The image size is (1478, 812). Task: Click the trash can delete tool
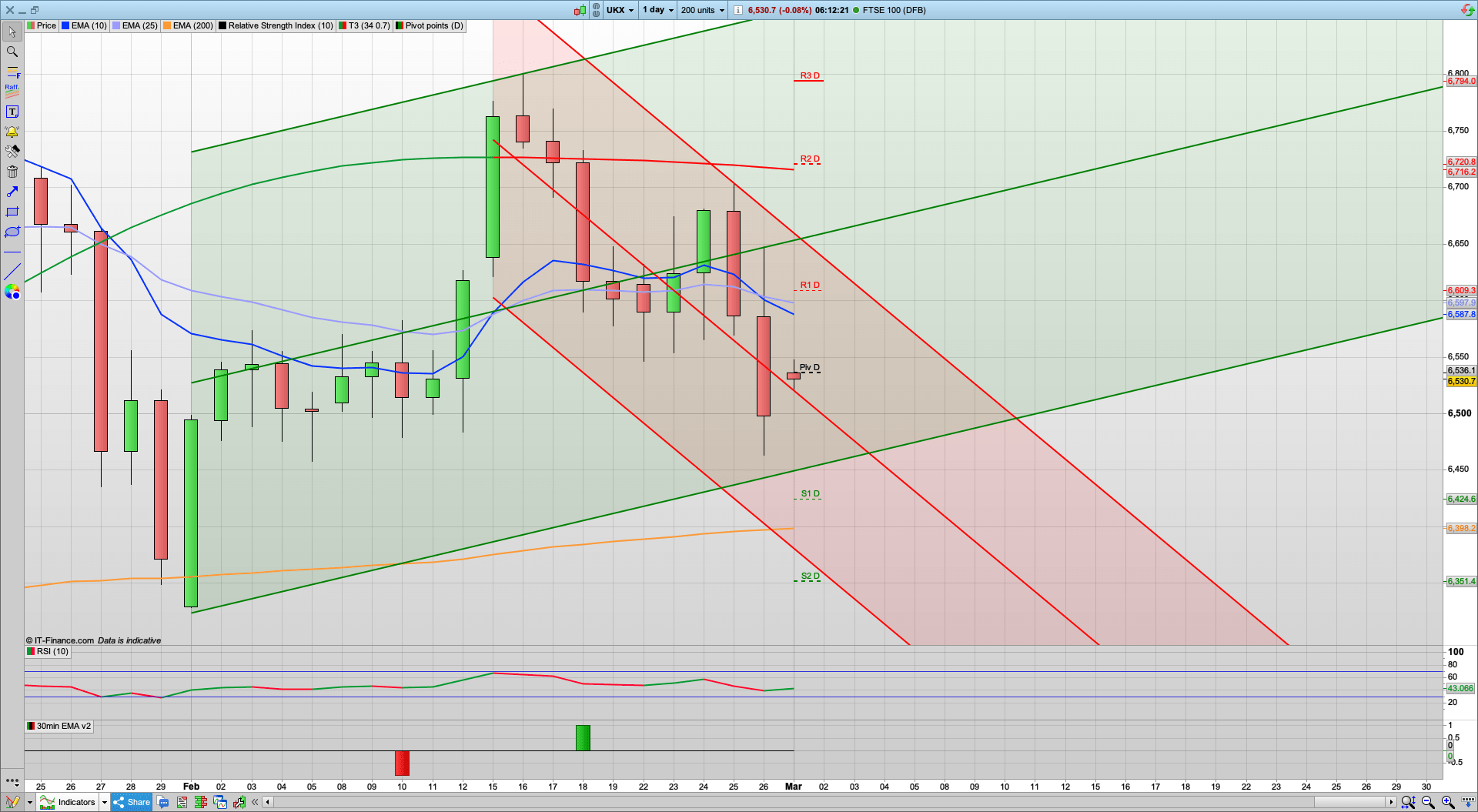tap(12, 172)
